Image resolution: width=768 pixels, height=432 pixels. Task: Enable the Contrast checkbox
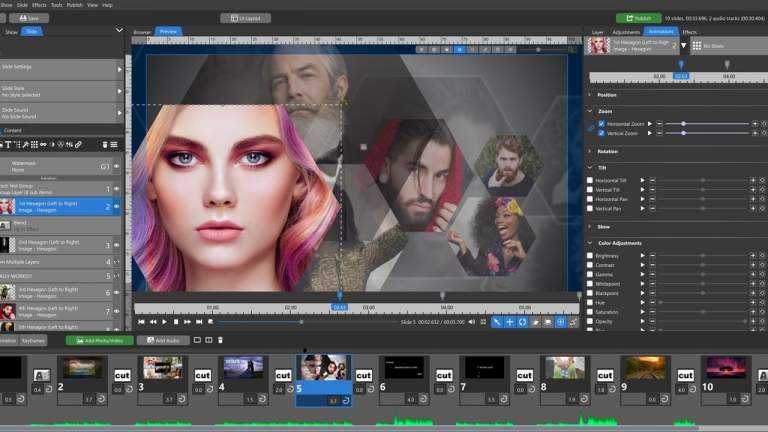click(590, 265)
